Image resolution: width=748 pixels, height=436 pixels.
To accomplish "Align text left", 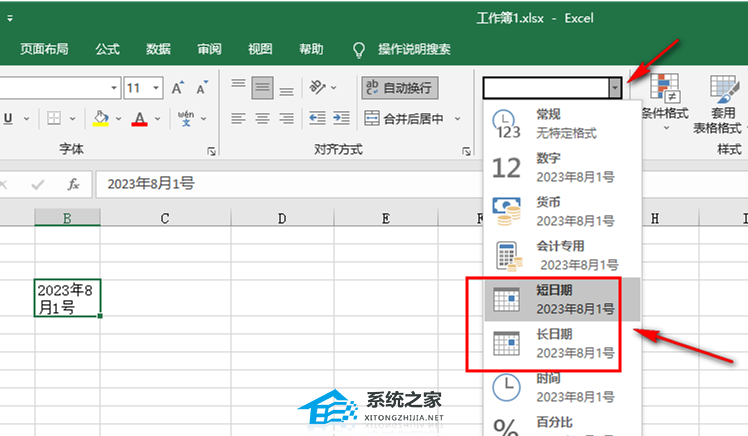I will coord(238,118).
